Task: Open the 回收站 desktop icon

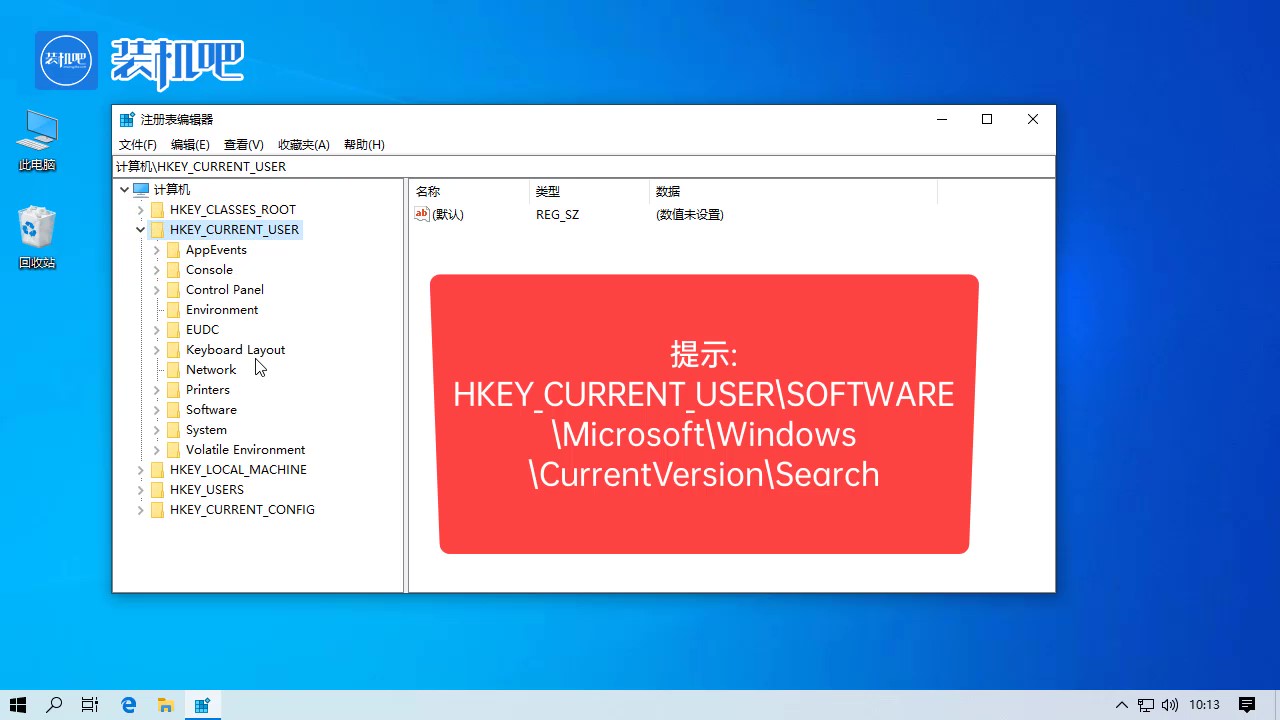Action: (36, 228)
